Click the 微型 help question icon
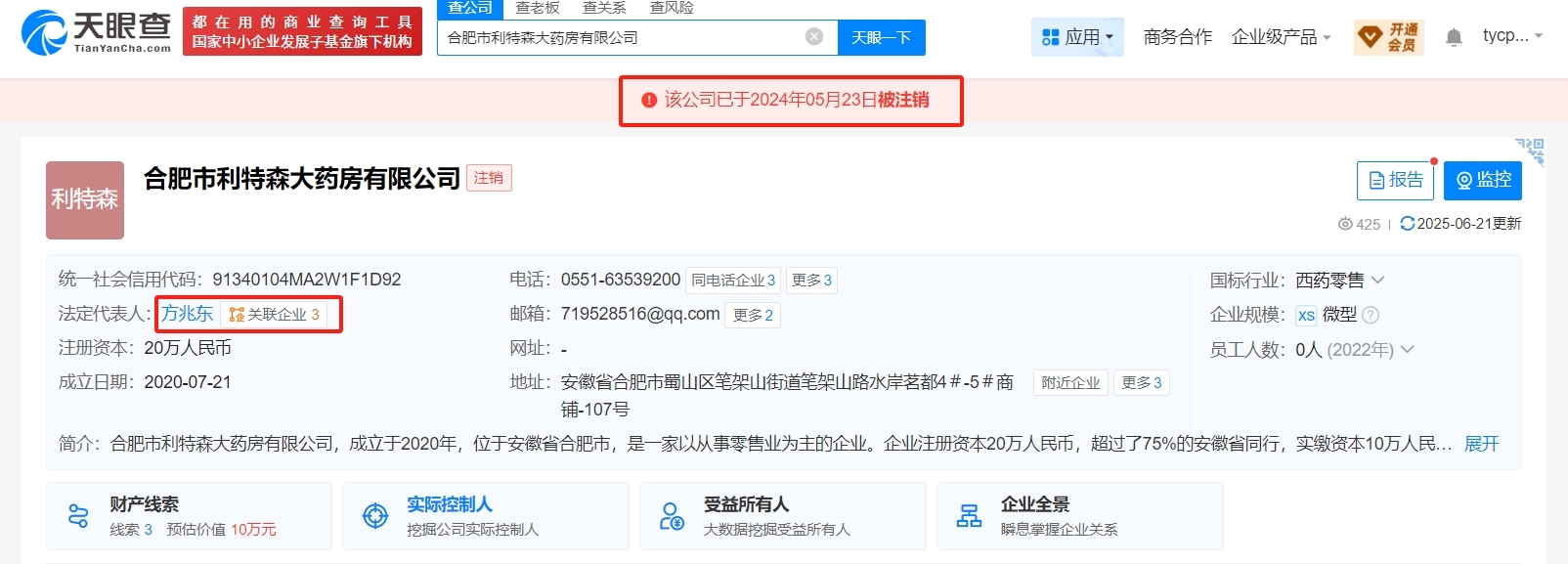Image resolution: width=1568 pixels, height=564 pixels. pyautogui.click(x=1371, y=315)
